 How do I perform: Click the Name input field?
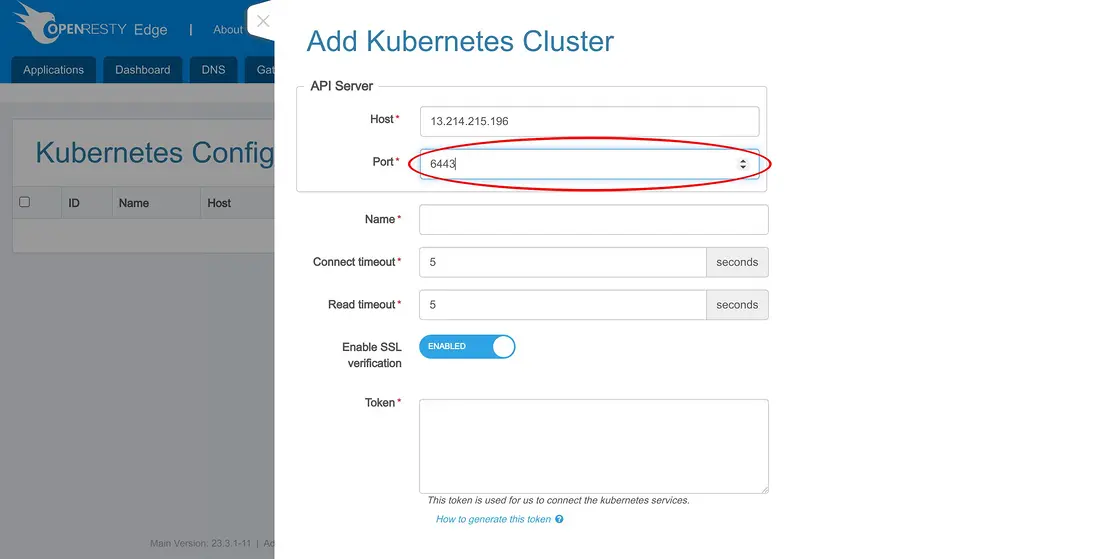click(x=593, y=220)
